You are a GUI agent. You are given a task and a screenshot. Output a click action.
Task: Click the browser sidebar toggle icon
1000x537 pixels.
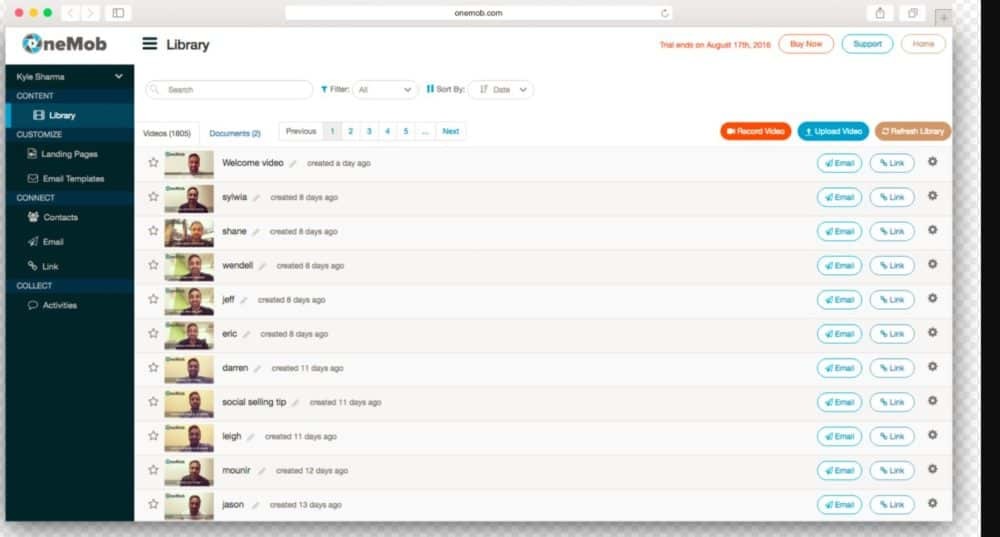pos(118,13)
